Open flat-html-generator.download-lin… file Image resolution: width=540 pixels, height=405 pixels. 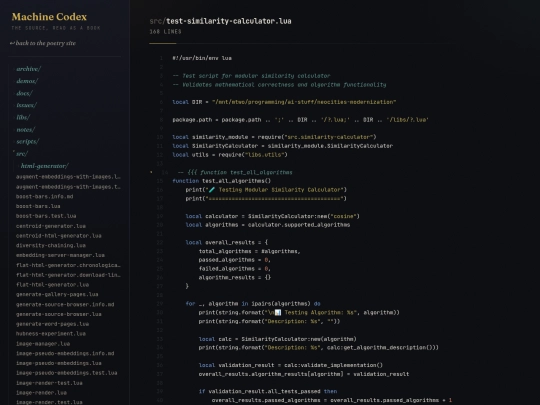pos(68,275)
